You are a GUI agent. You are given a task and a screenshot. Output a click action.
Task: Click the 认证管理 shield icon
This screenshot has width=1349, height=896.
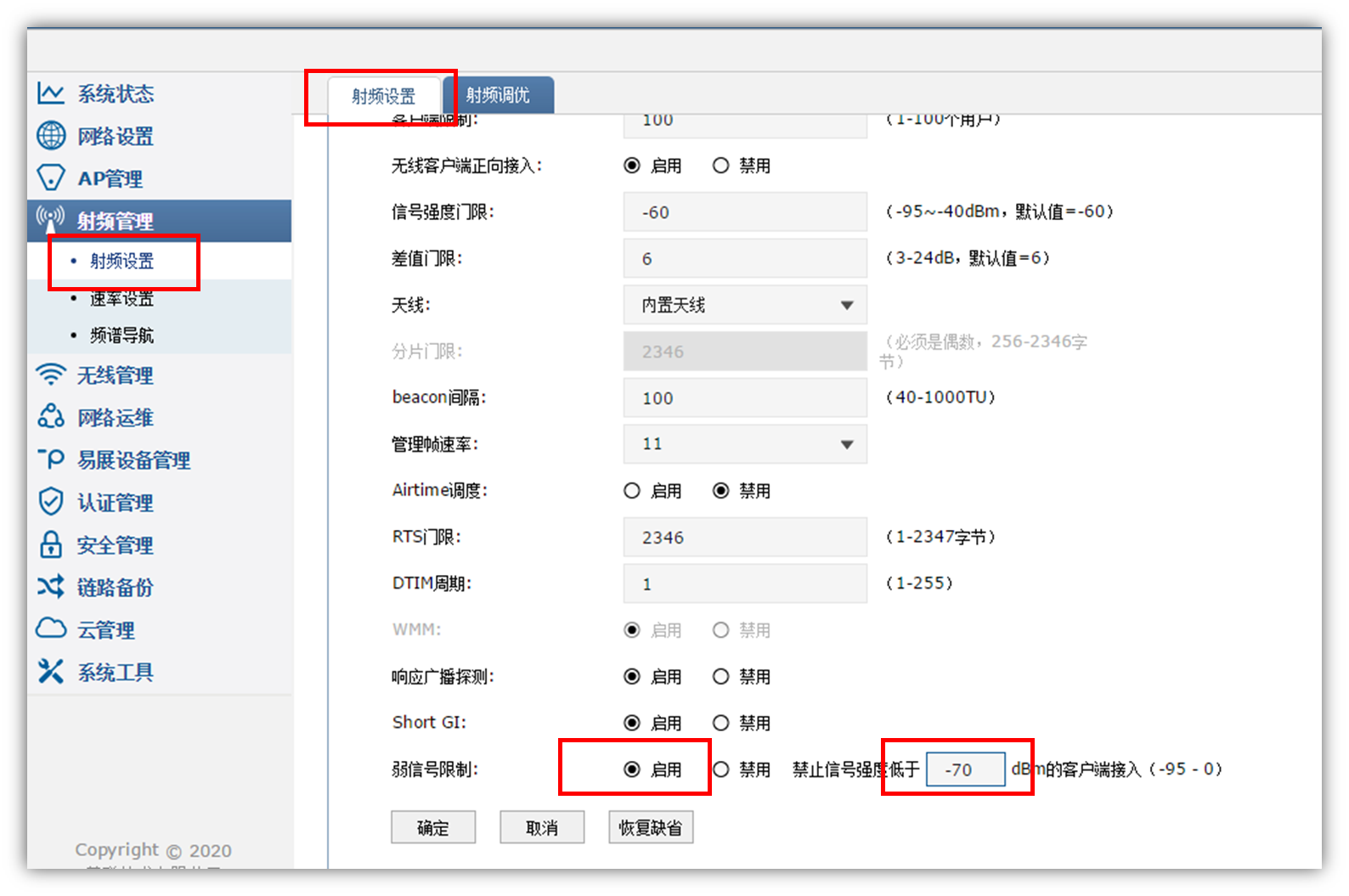coord(51,502)
